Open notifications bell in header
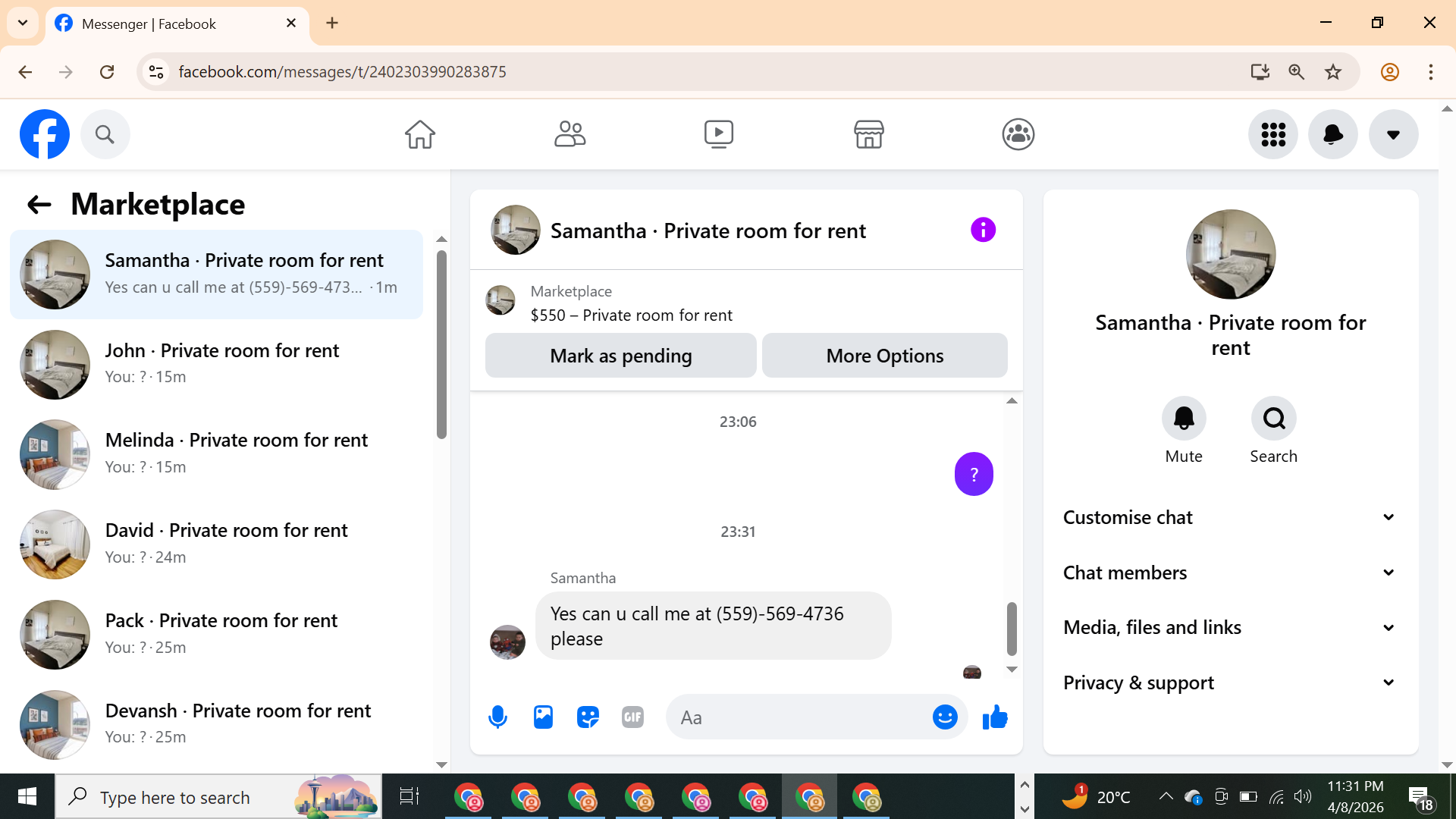 point(1332,134)
